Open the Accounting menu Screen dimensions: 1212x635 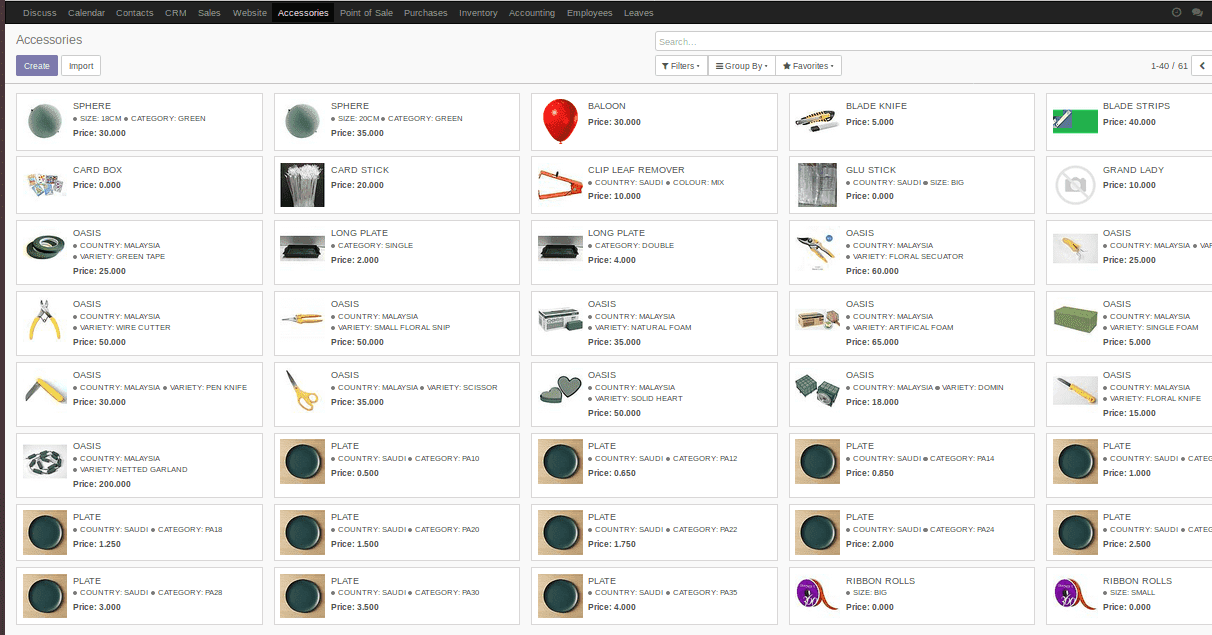point(532,13)
